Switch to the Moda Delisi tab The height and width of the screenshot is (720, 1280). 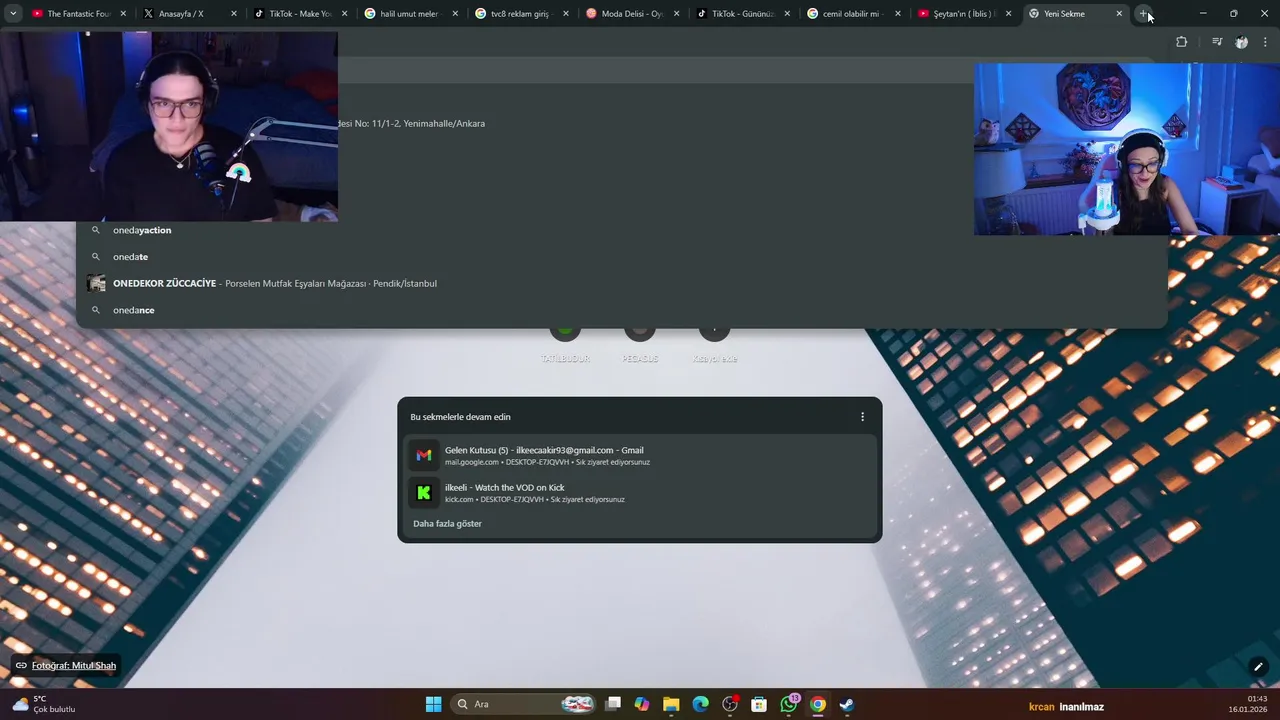pyautogui.click(x=632, y=14)
